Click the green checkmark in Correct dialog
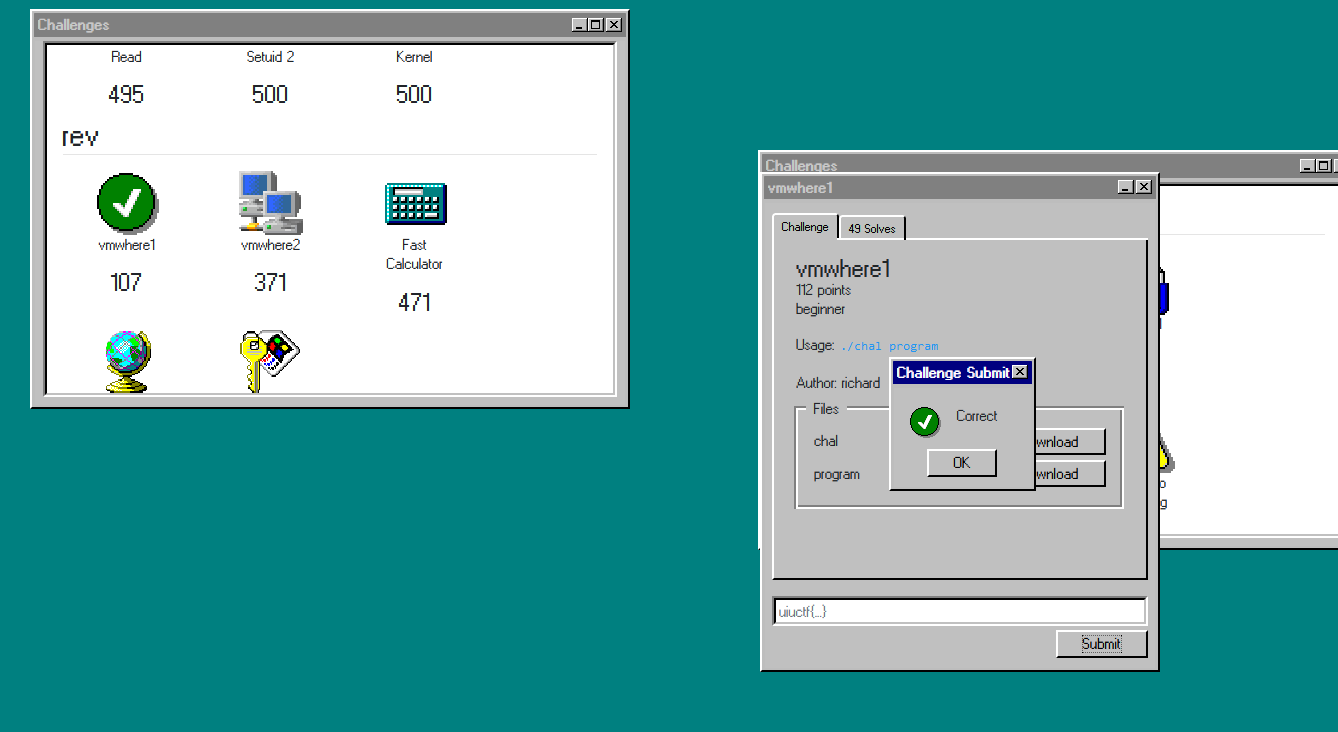Viewport: 1338px width, 732px height. pos(925,422)
